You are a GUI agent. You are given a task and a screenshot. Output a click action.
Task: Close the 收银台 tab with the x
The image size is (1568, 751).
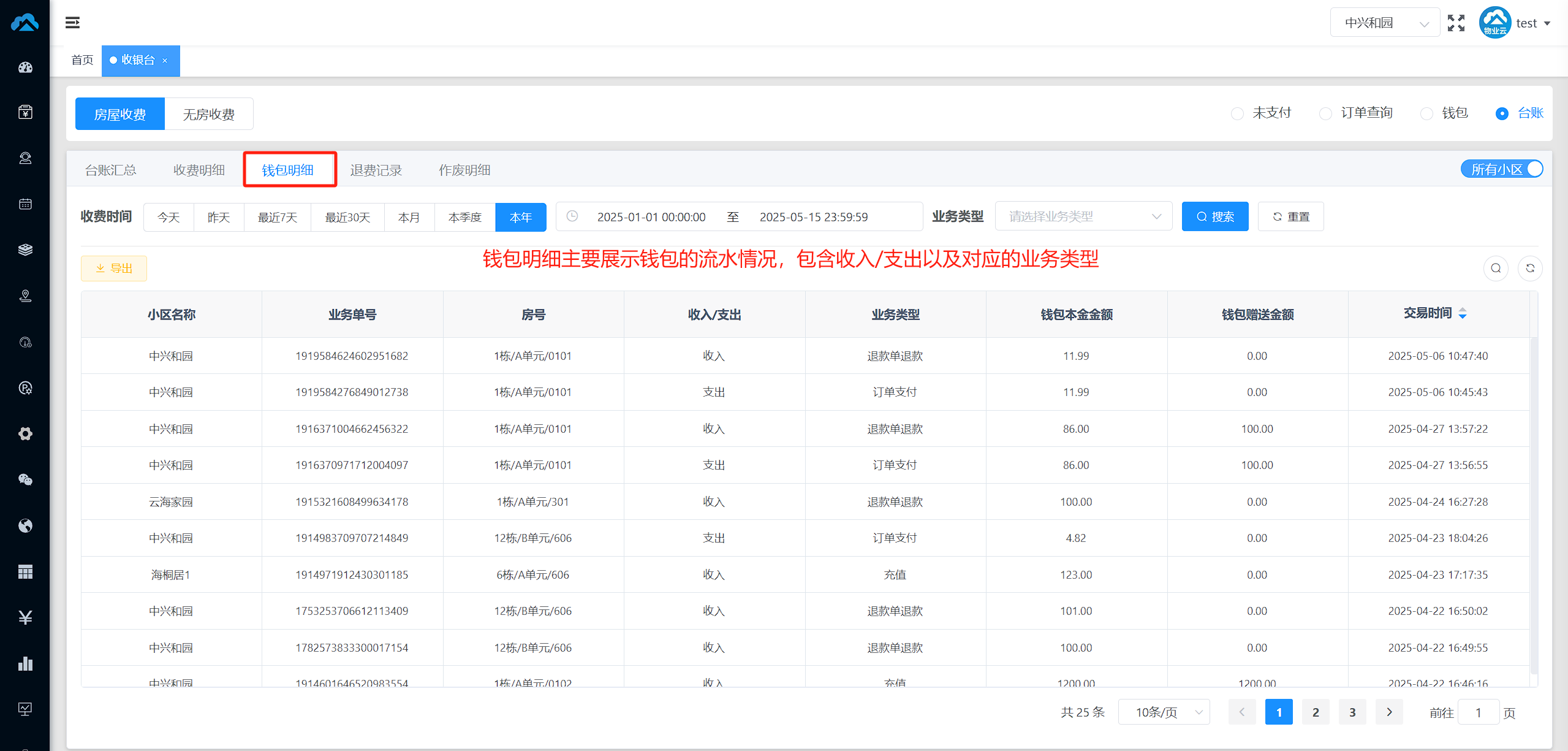(165, 61)
